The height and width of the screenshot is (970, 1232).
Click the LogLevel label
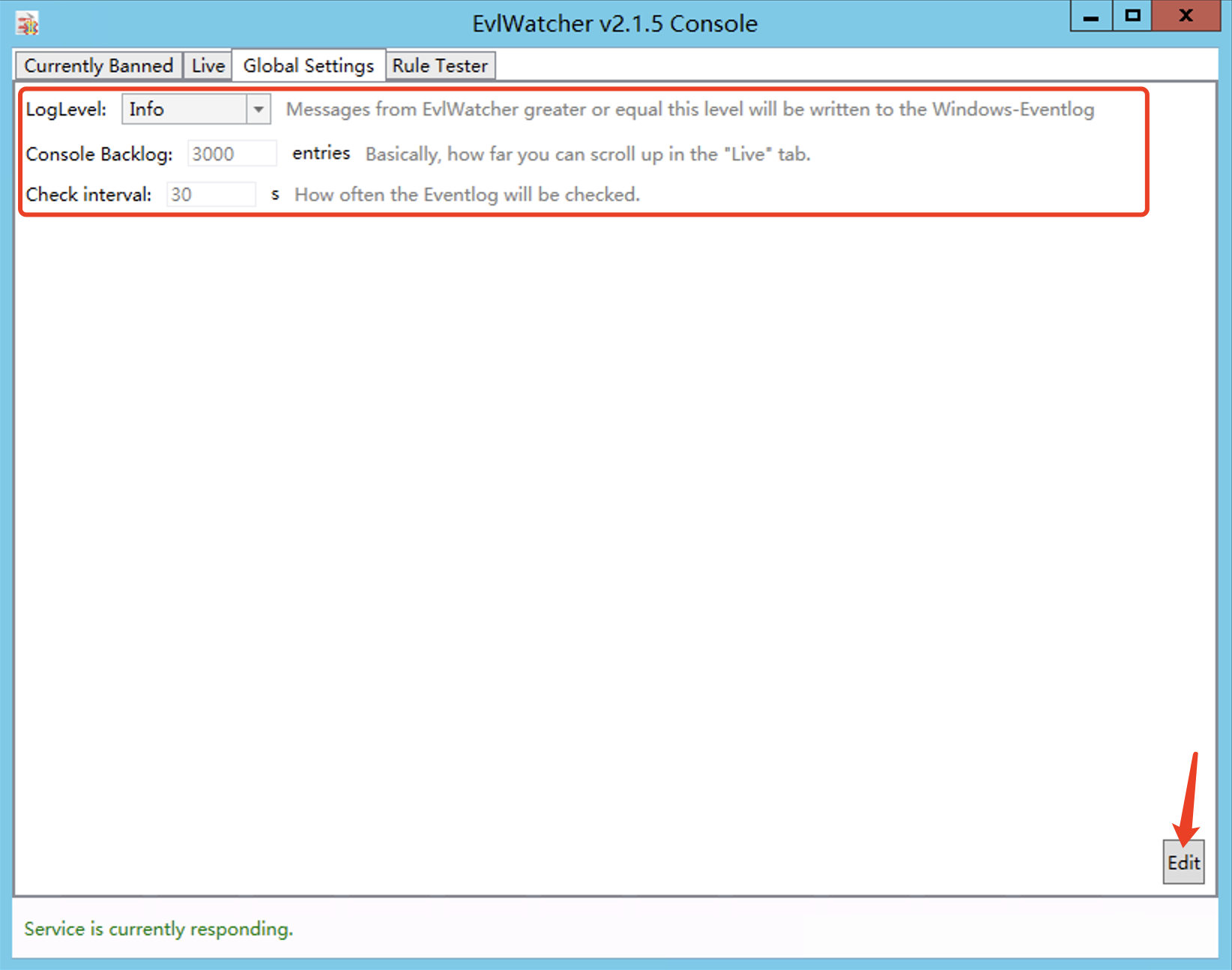pyautogui.click(x=66, y=109)
